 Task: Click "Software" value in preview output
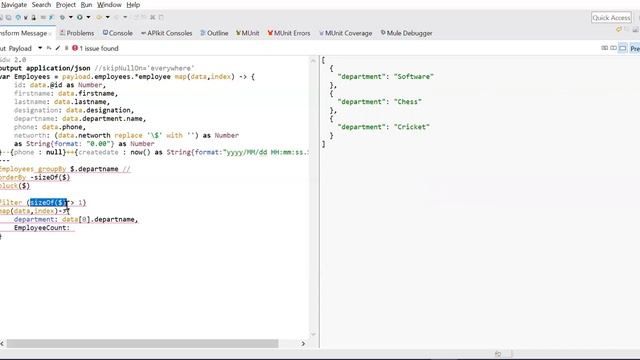[x=414, y=76]
